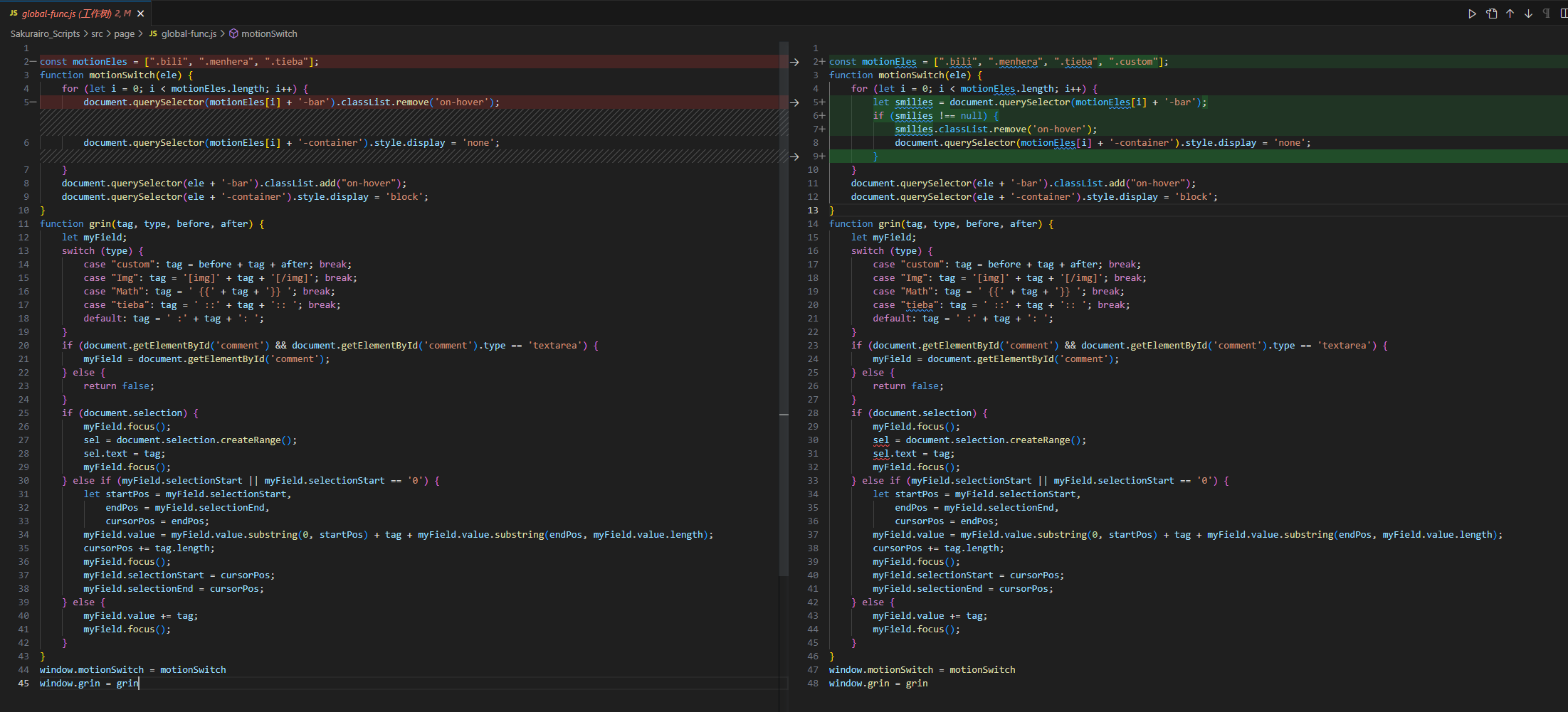The height and width of the screenshot is (712, 1568).
Task: Close the global-func.js tab
Action: (141, 14)
